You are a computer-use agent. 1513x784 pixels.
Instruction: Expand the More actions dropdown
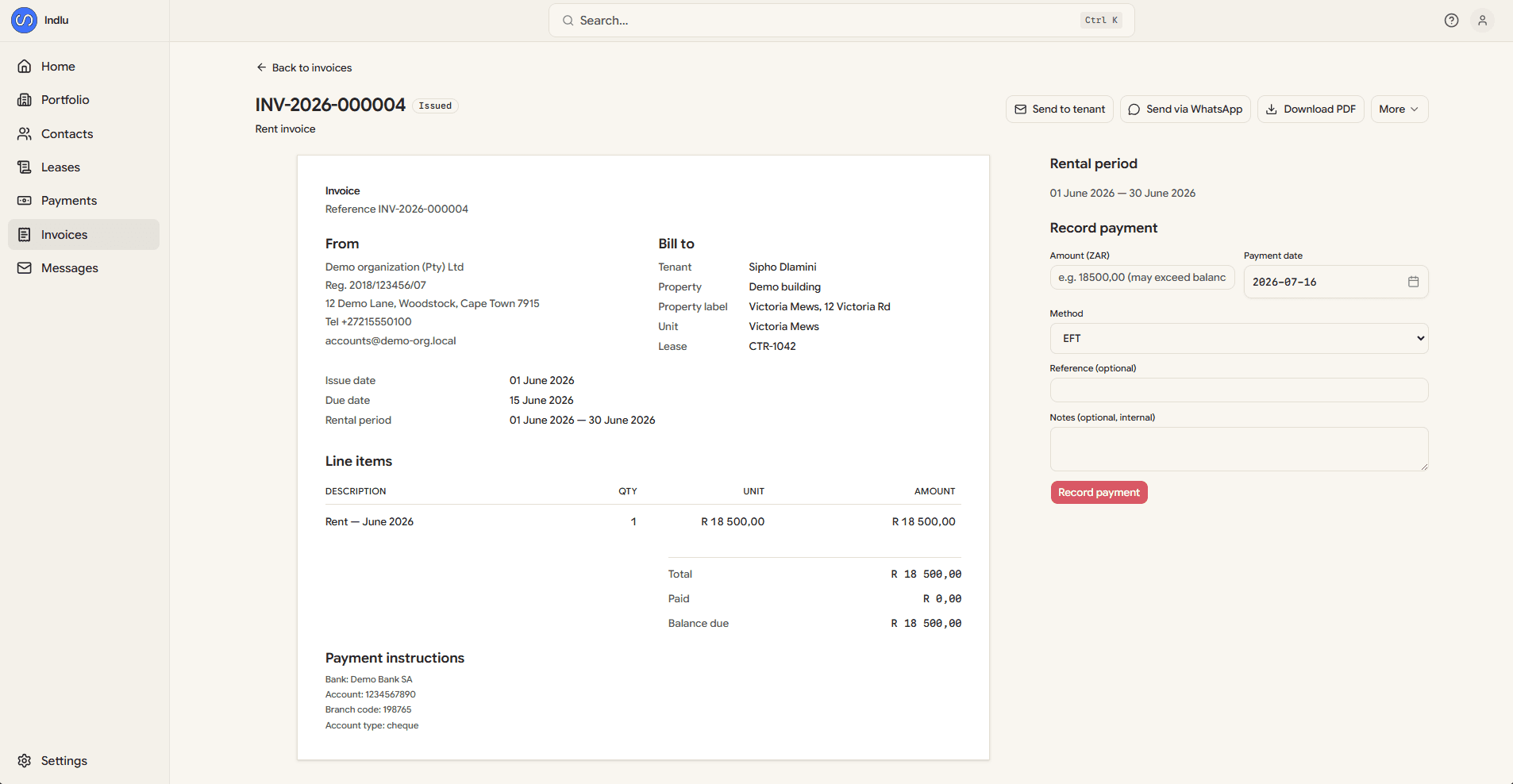pos(1399,110)
